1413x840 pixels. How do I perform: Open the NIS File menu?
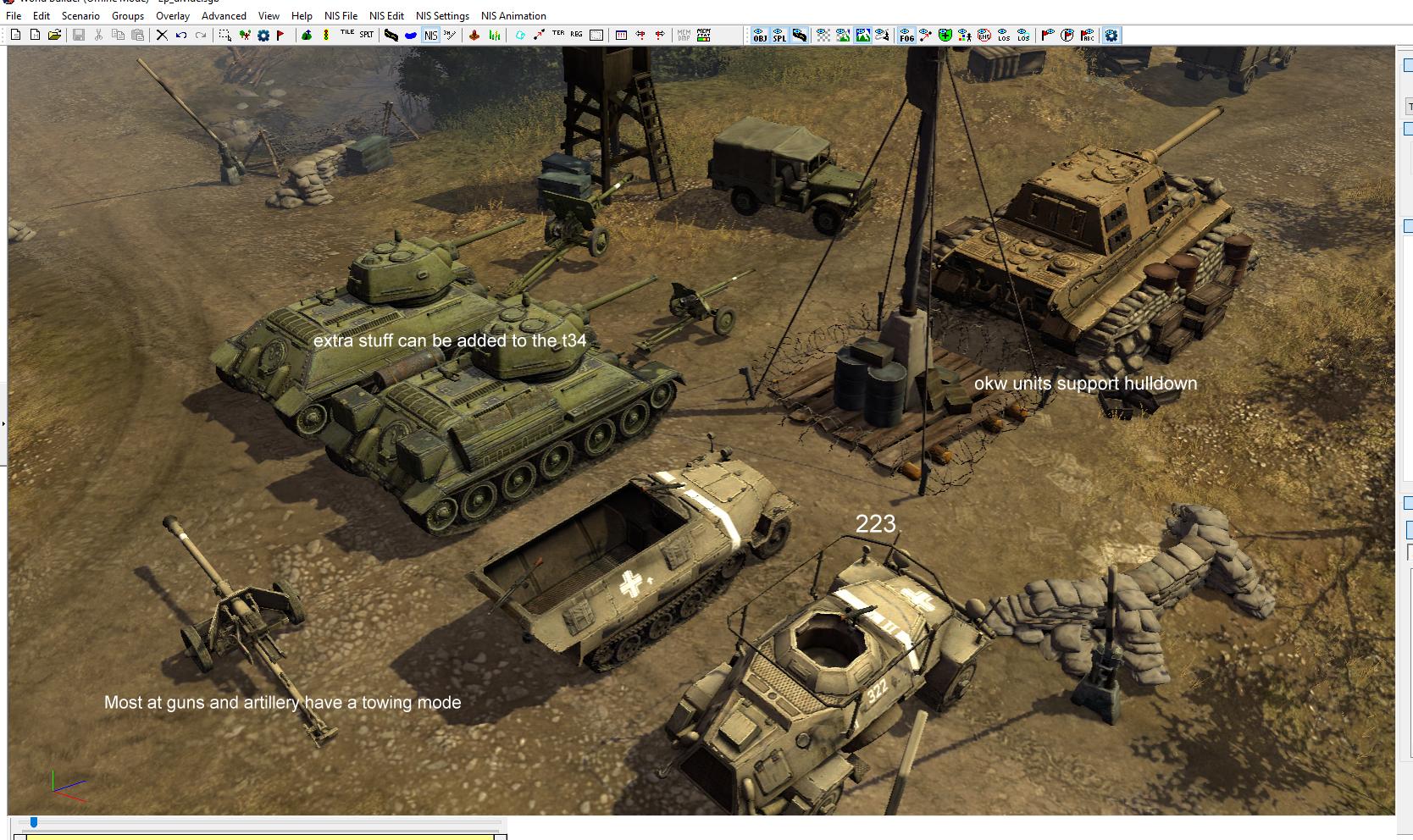[x=341, y=15]
